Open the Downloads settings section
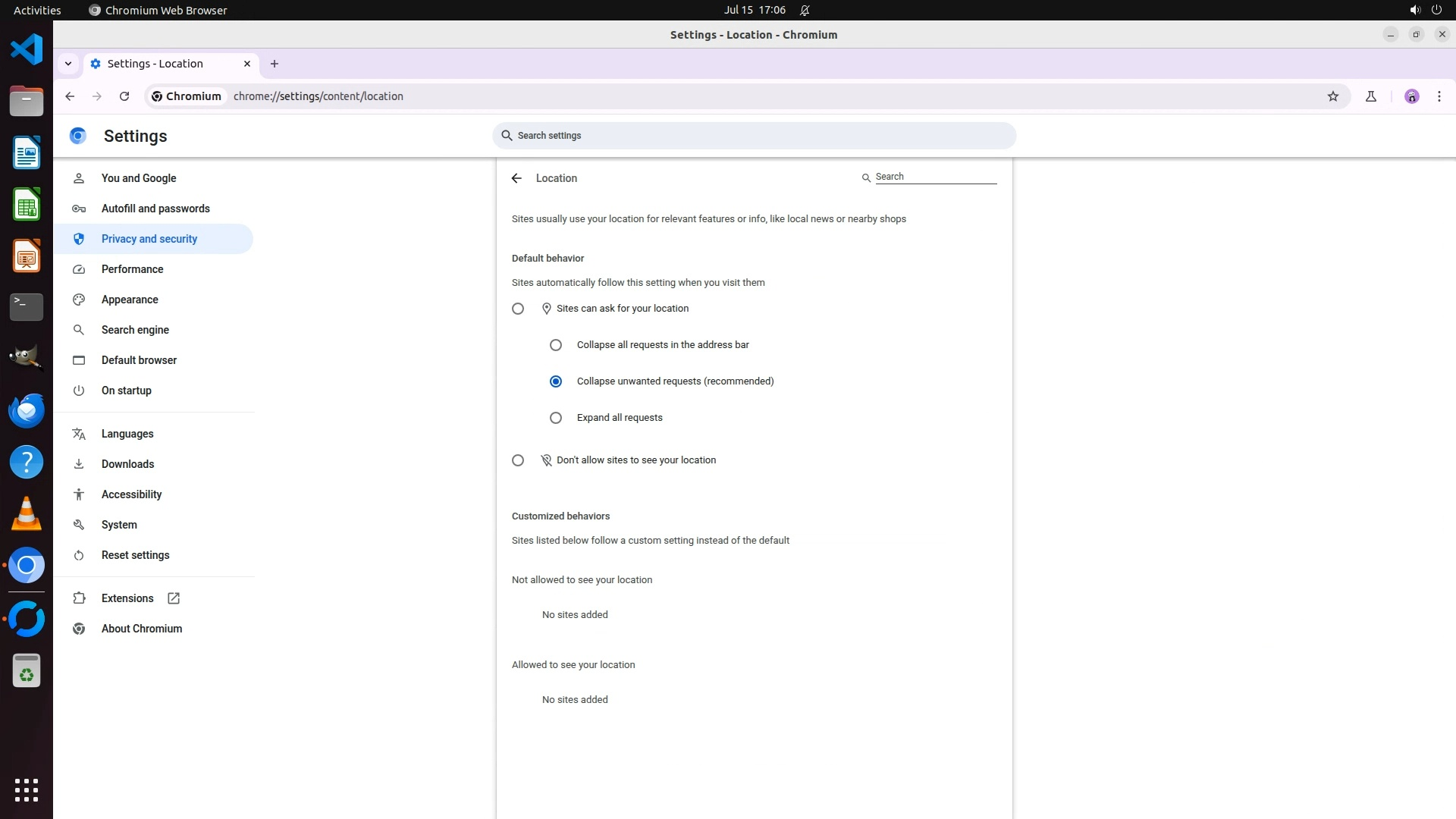Screen dimensions: 1456x819 point(127,464)
